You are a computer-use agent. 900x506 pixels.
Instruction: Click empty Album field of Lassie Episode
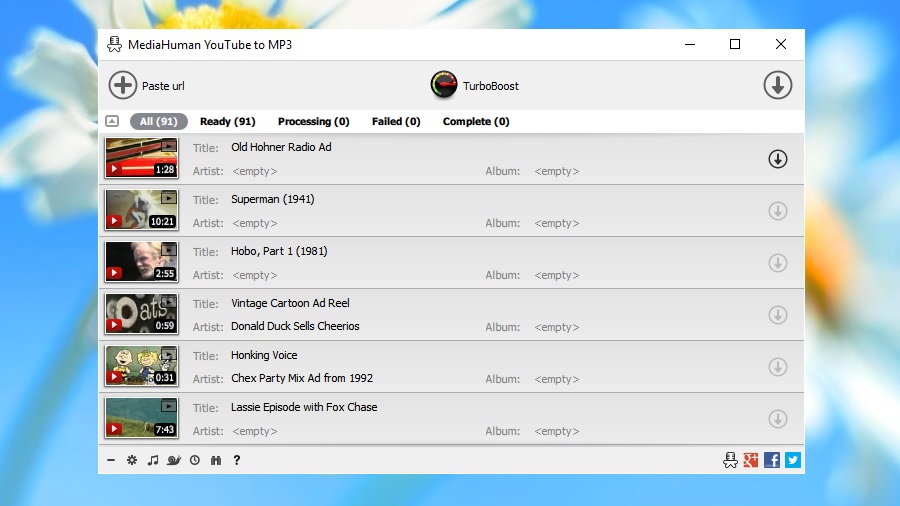[557, 431]
